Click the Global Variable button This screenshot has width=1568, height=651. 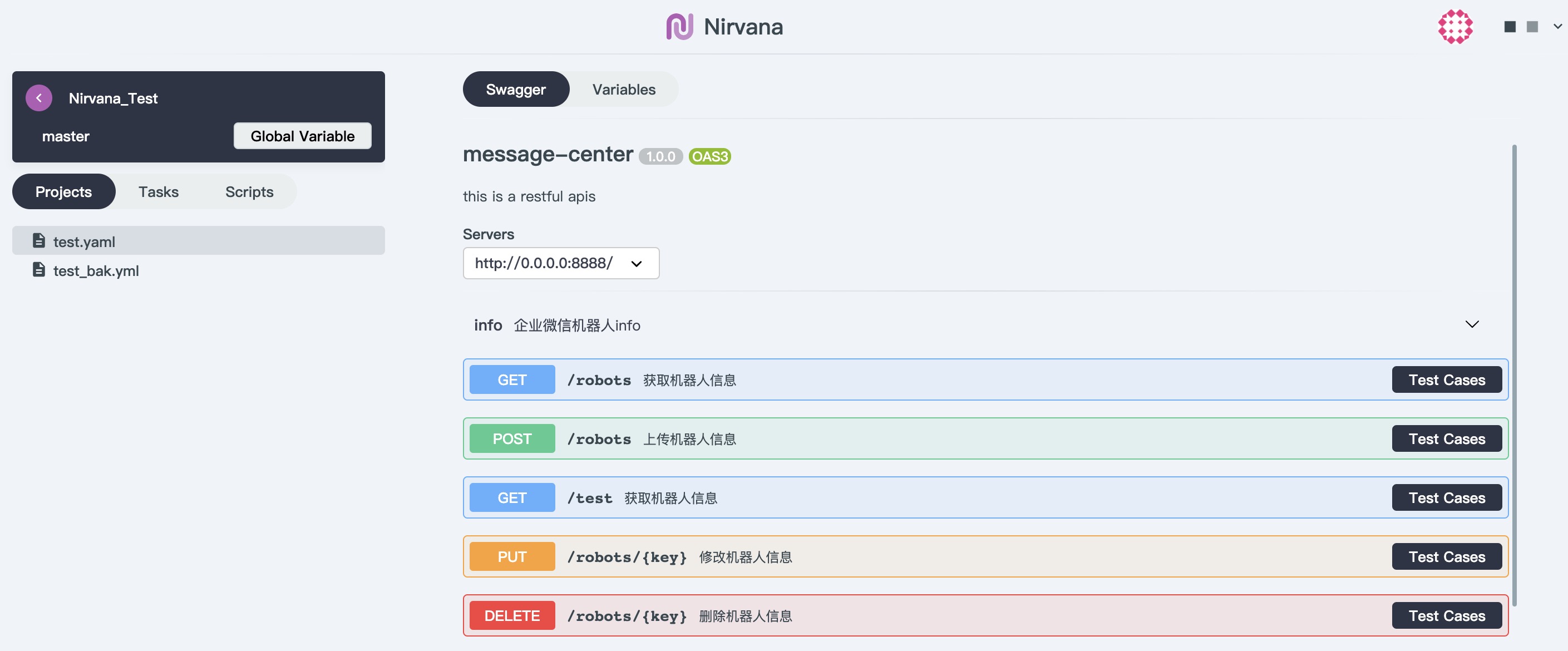pos(302,136)
